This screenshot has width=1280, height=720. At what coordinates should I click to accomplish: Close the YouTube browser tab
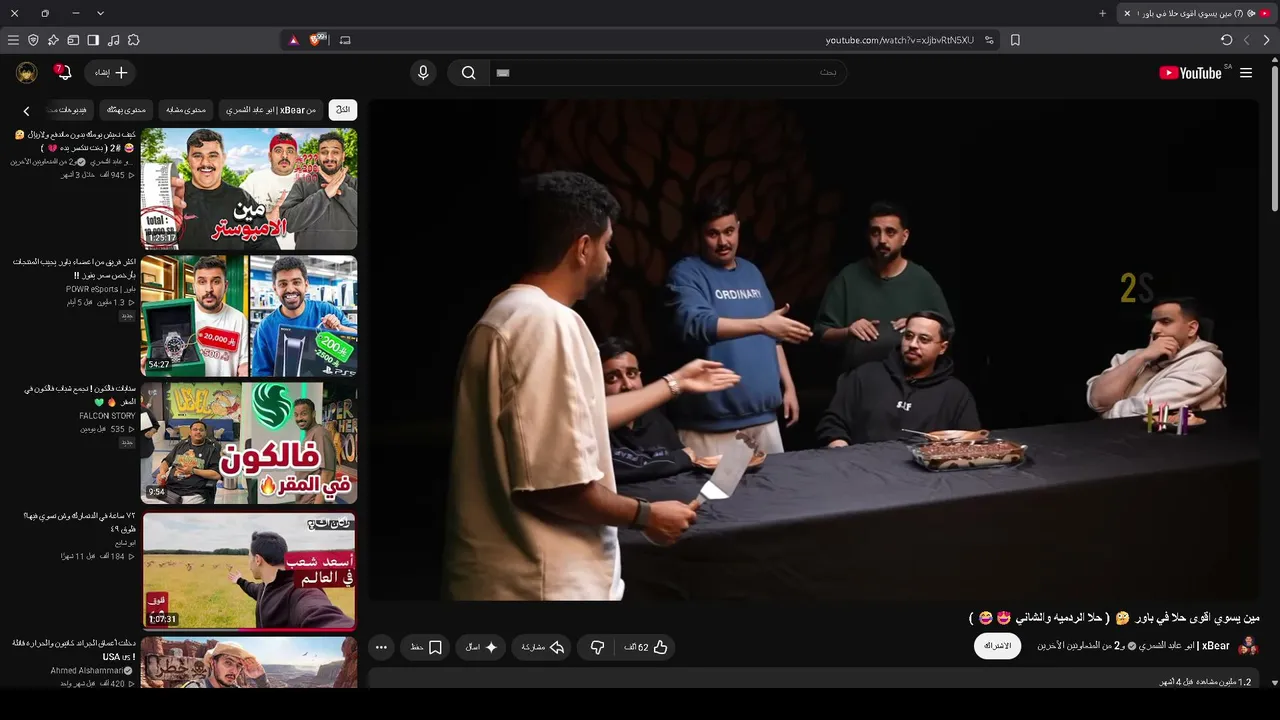(1127, 13)
